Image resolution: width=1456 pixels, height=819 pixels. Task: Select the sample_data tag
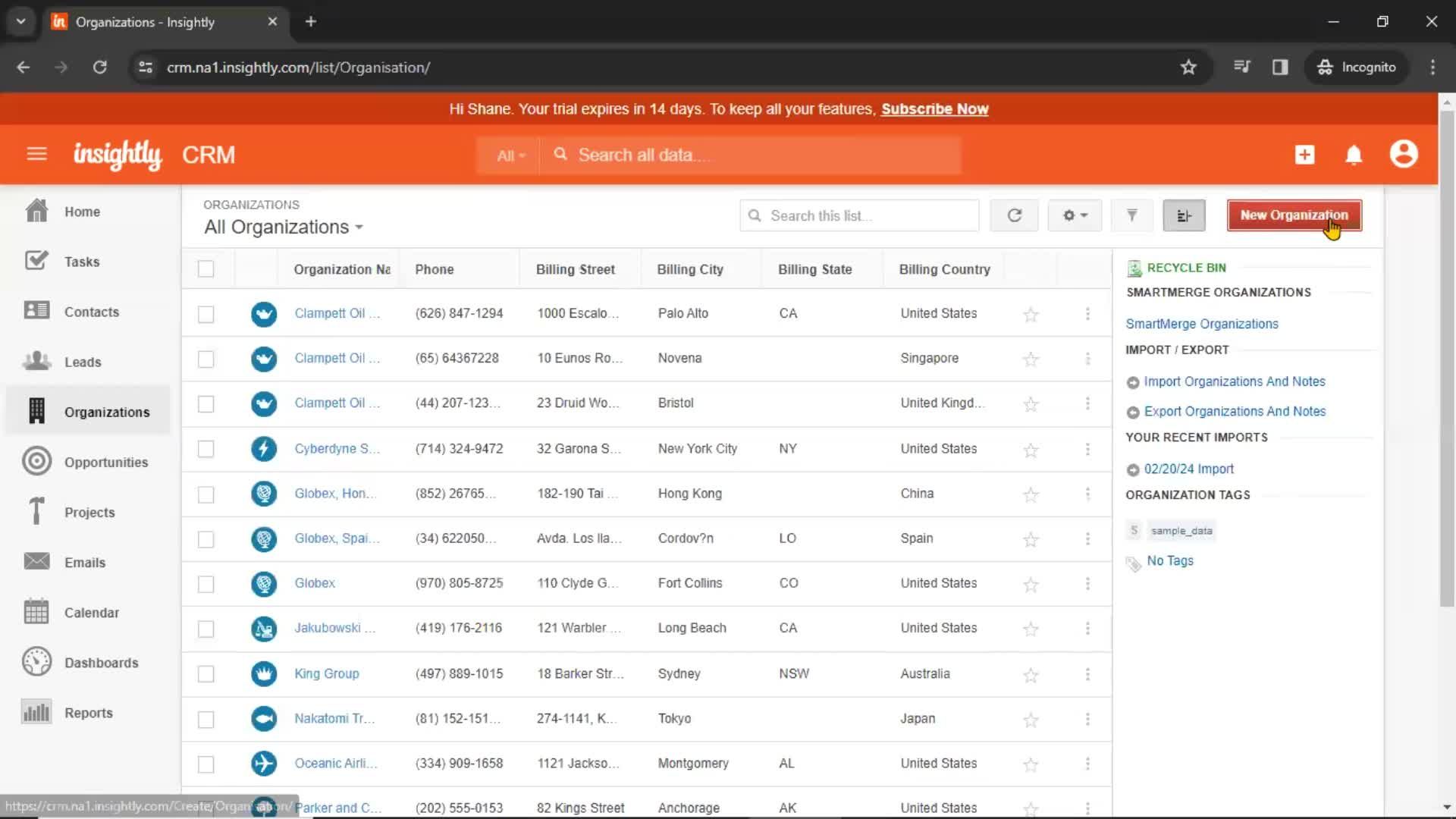(1181, 531)
